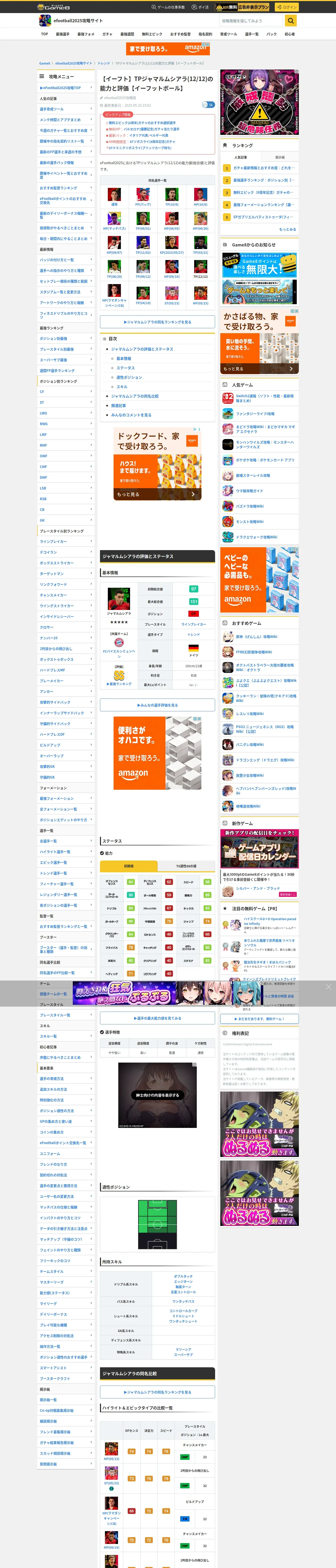
Task: Open 無料エピック in top navigation
Action: tap(152, 34)
